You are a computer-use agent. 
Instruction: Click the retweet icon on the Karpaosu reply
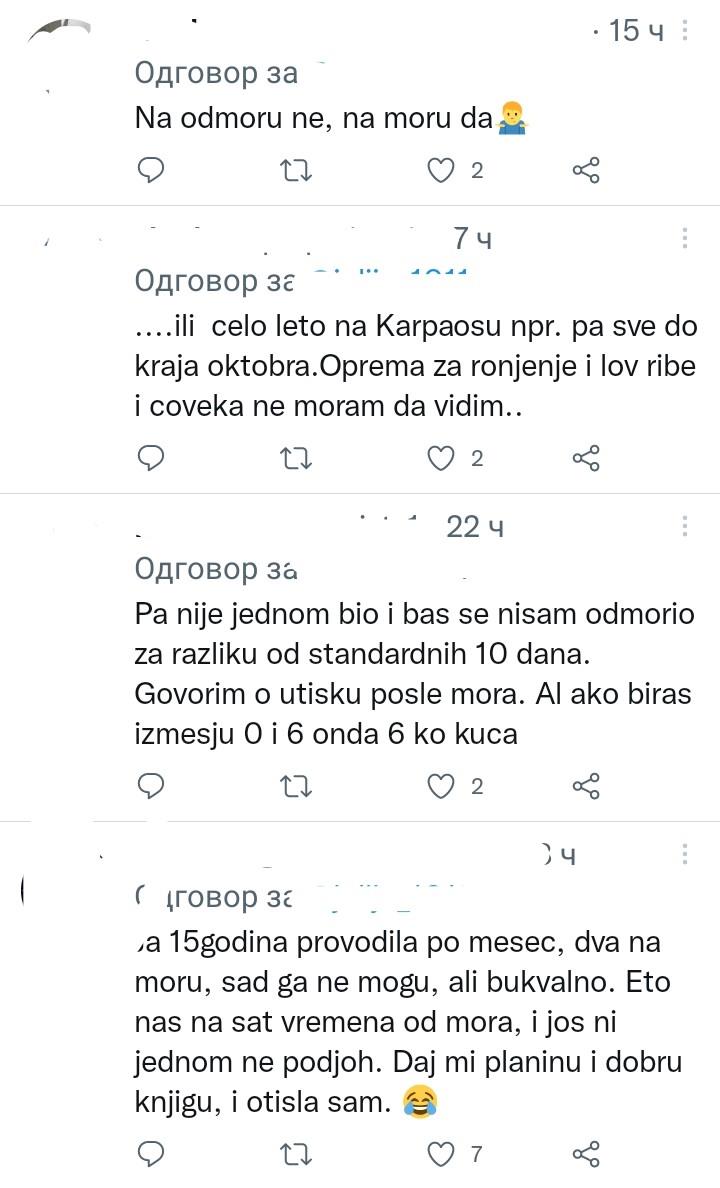pyautogui.click(x=295, y=458)
